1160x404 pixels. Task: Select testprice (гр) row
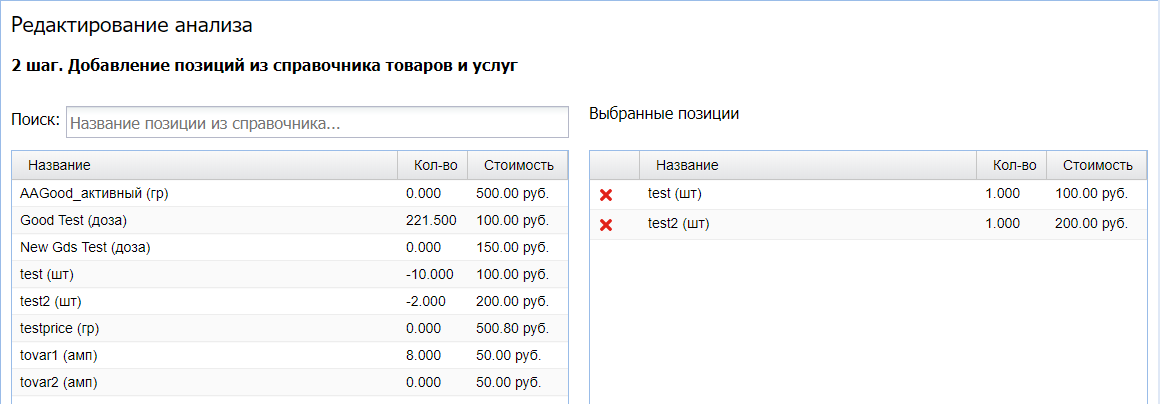coord(60,328)
